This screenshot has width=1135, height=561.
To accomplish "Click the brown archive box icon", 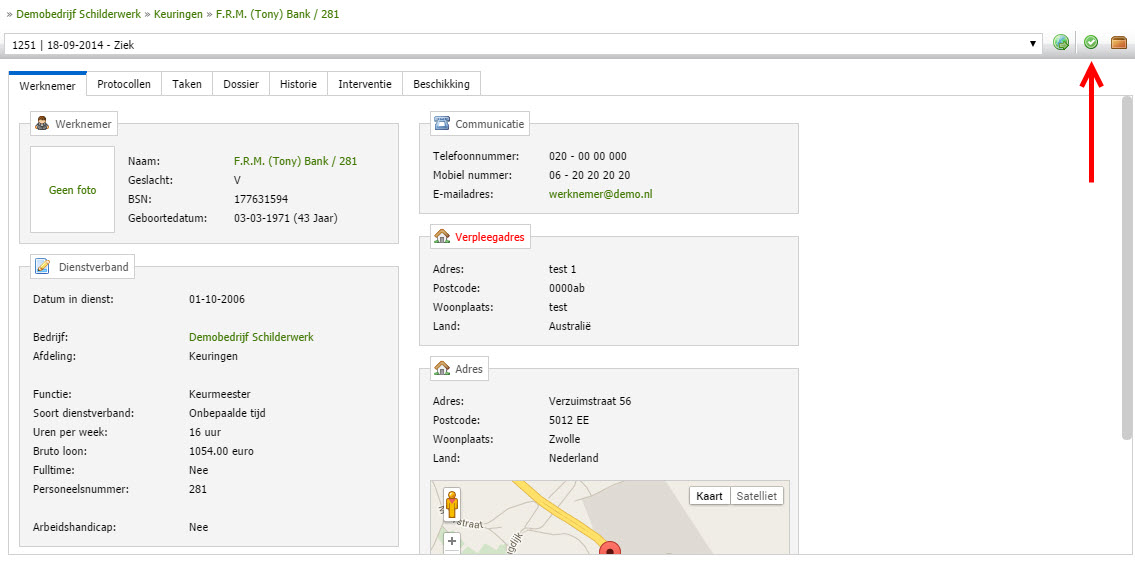I will click(1119, 43).
